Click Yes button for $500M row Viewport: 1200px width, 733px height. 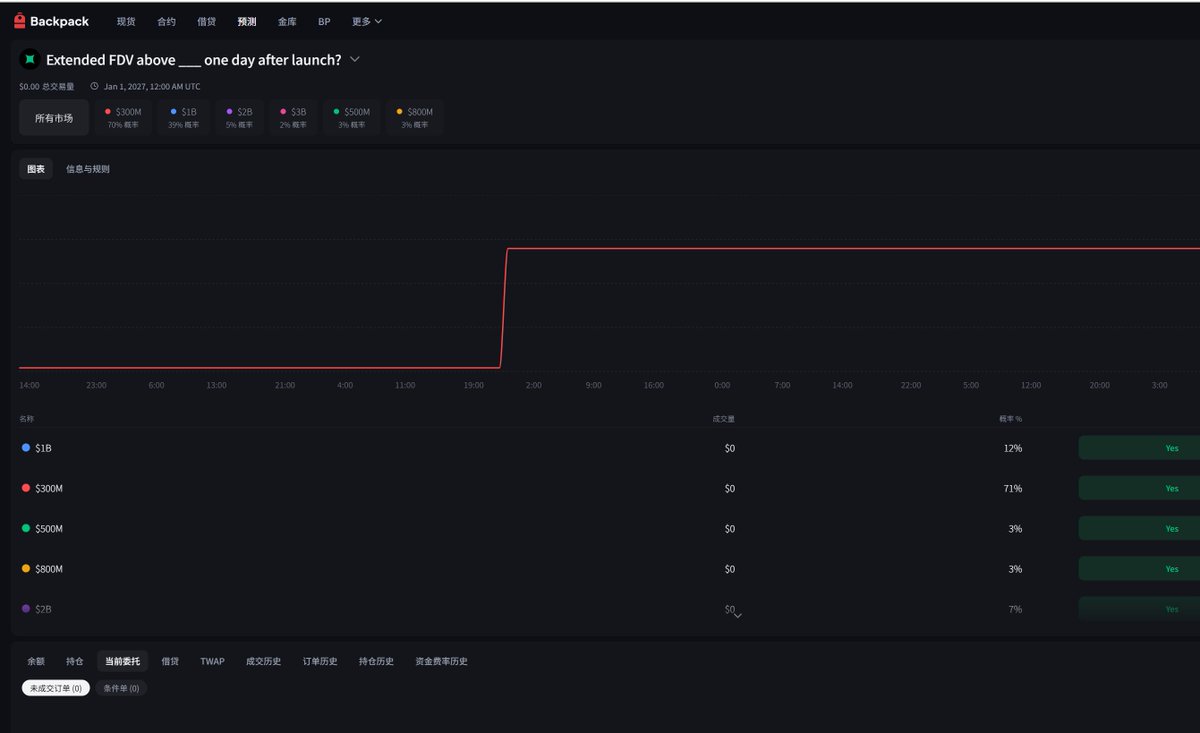pyautogui.click(x=1139, y=528)
